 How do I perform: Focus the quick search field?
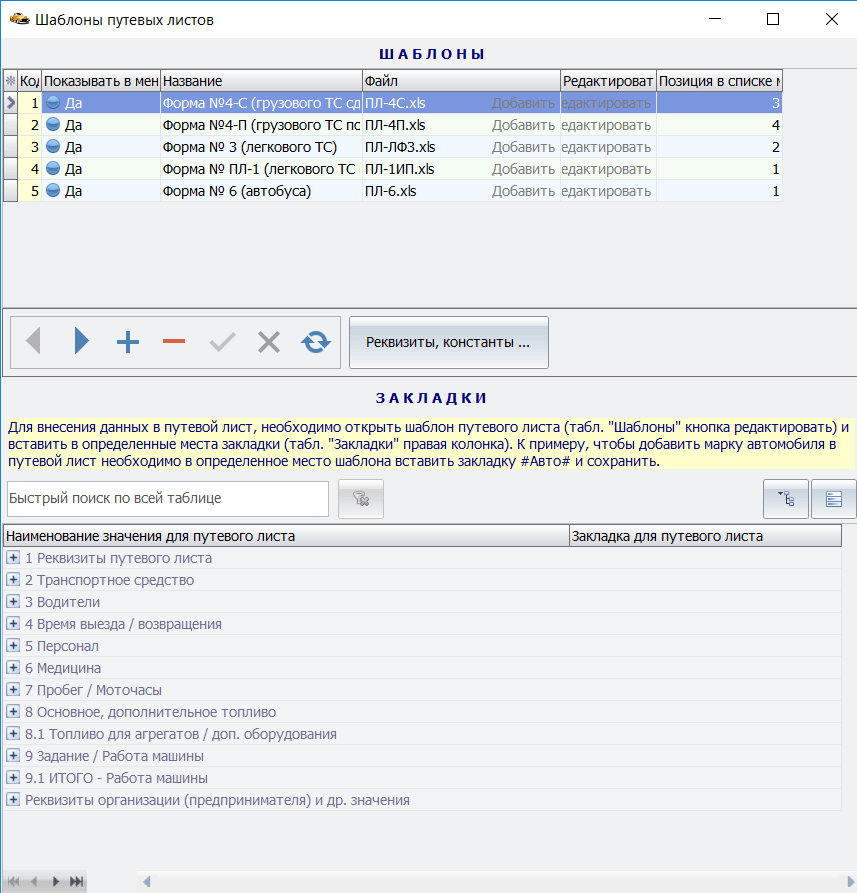[x=168, y=499]
